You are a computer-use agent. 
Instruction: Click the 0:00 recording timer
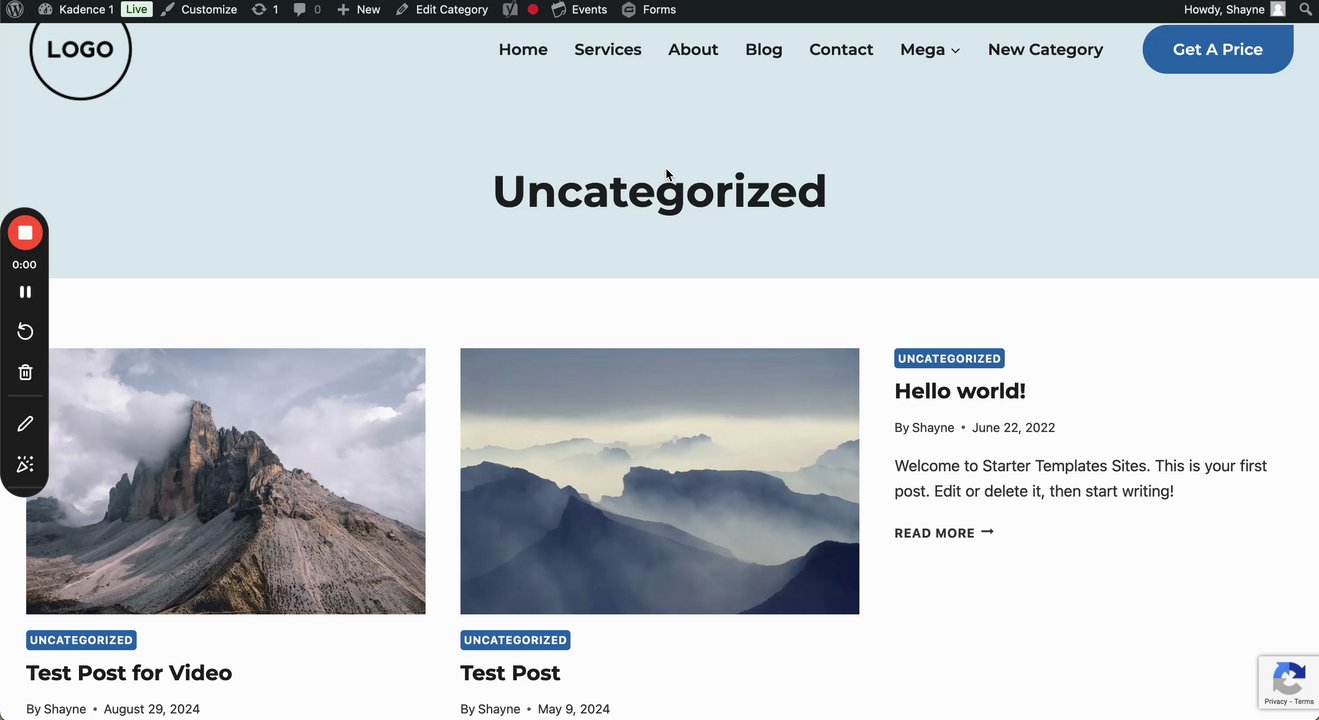[x=24, y=265]
